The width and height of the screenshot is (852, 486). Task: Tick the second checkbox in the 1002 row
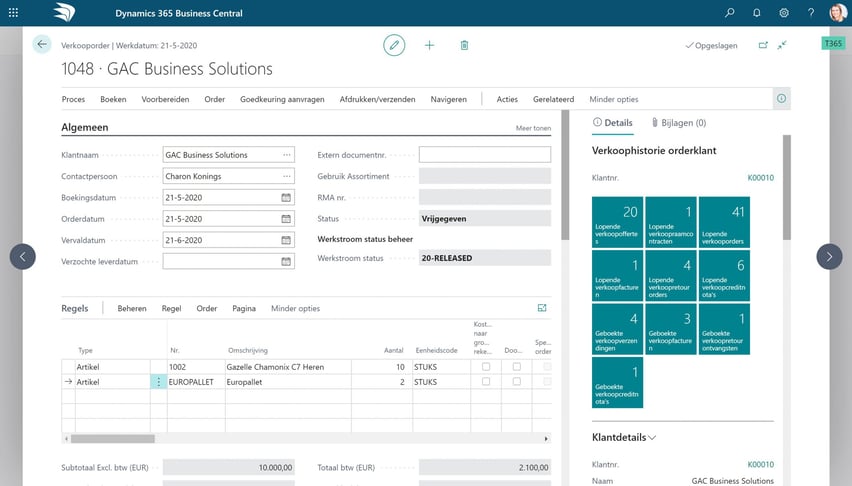coord(516,367)
